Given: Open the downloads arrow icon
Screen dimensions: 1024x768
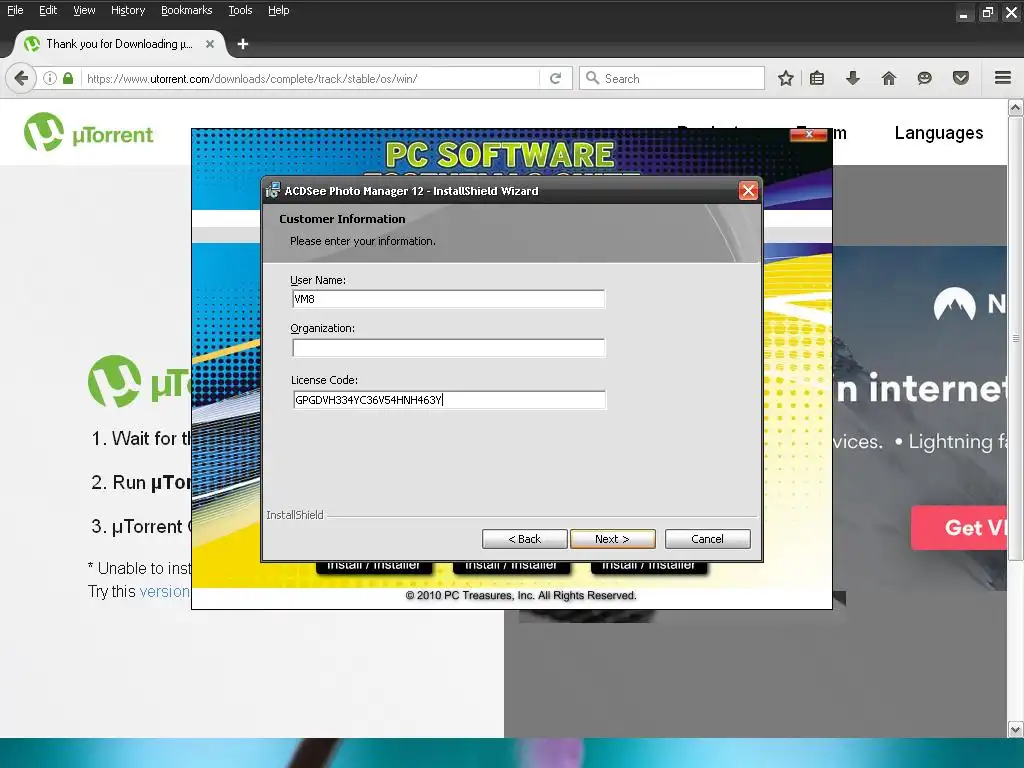Looking at the screenshot, I should click(x=852, y=78).
